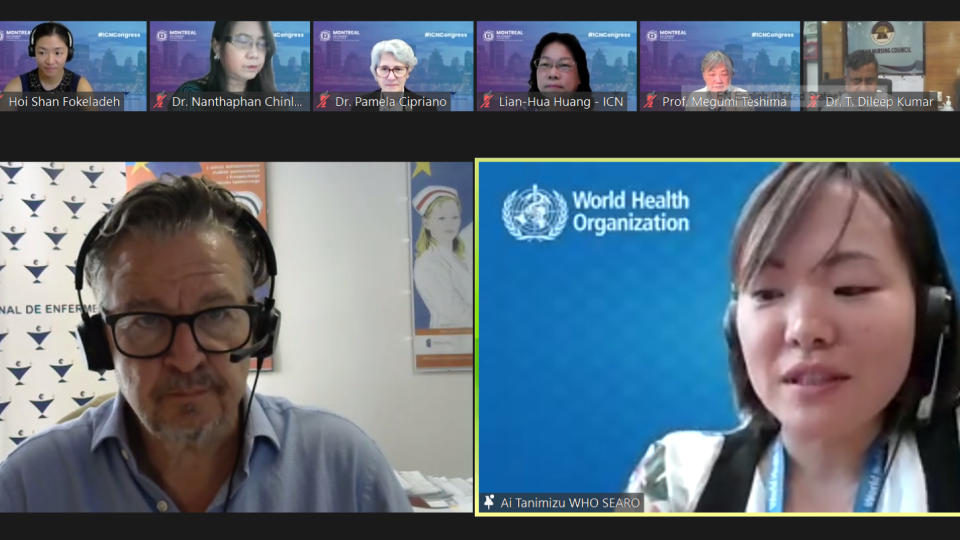Screen dimensions: 960x540
Task: Click muted mic icon beside Prof. Megumi Teshima
Action: pos(651,101)
